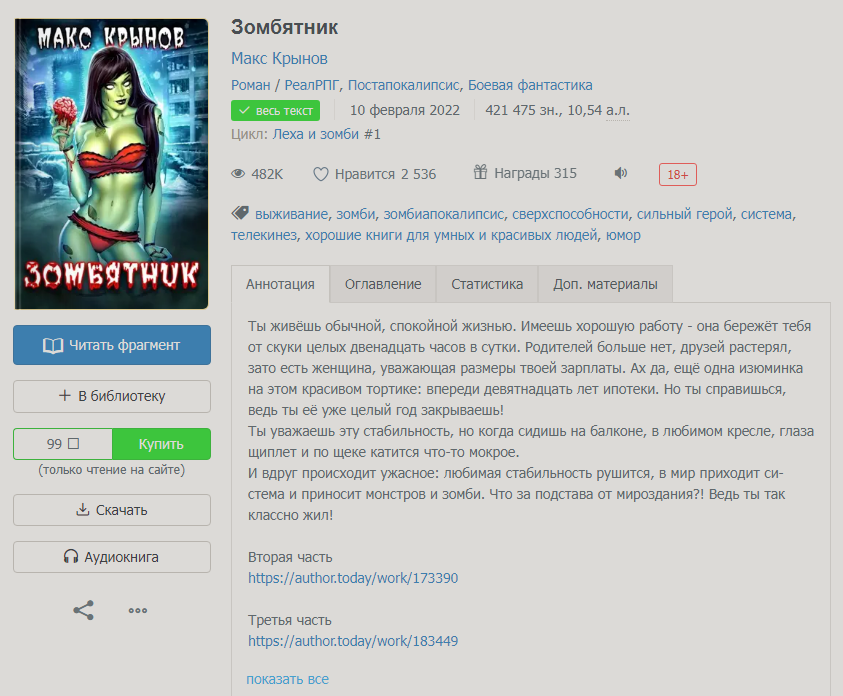843x696 pixels.
Task: Click the tag icon before keywords
Action: (240, 213)
